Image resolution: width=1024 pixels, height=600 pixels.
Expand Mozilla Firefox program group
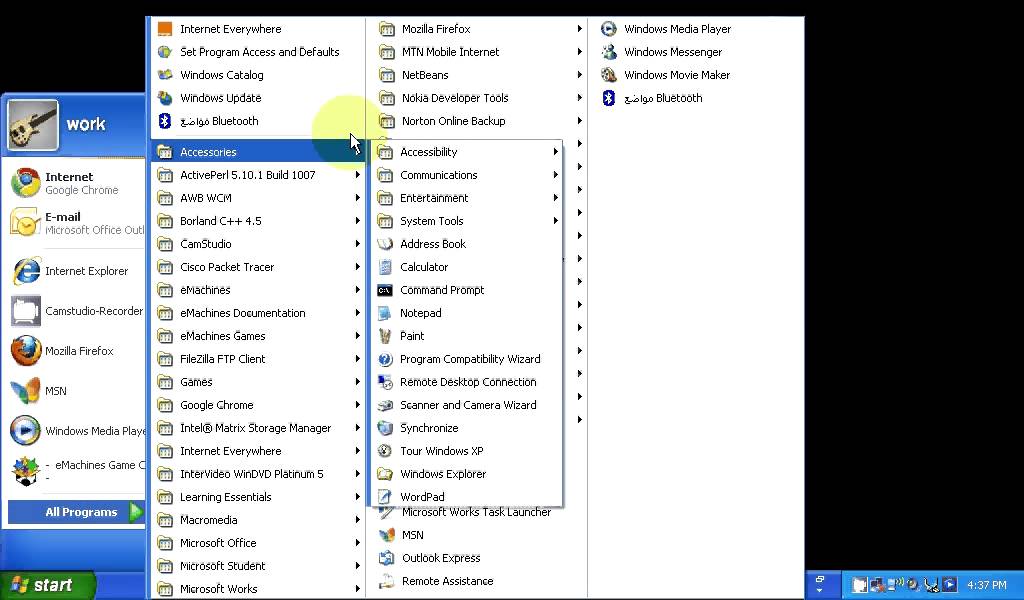(x=480, y=29)
